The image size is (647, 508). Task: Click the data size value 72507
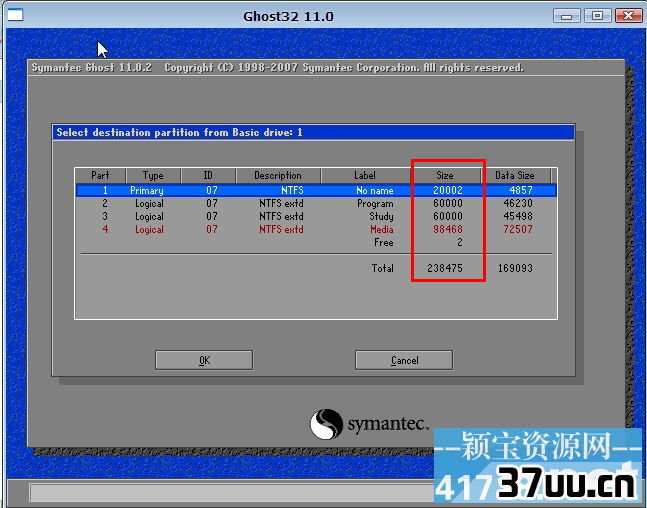click(x=518, y=229)
